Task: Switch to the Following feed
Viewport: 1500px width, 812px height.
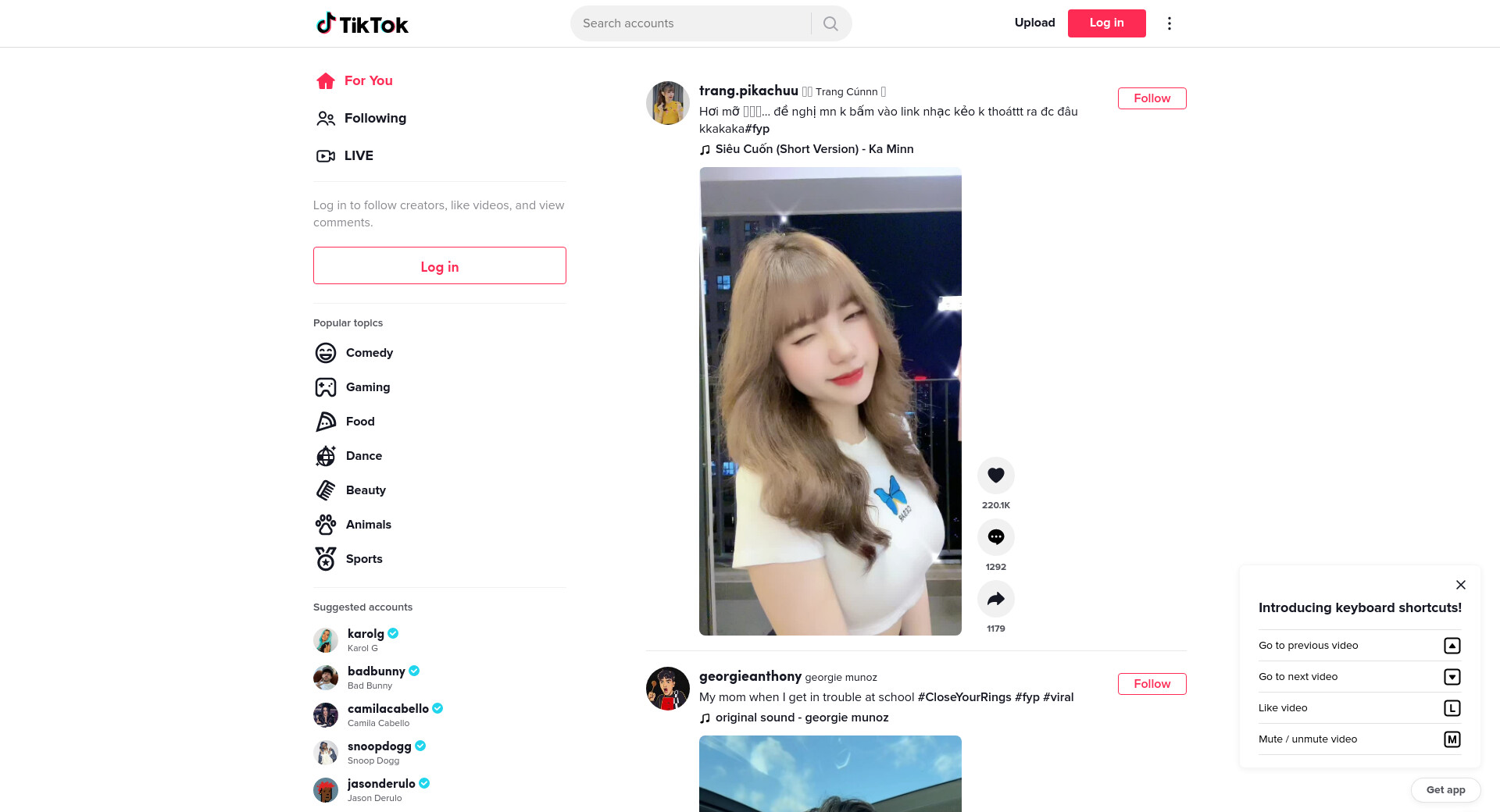Action: [x=374, y=118]
